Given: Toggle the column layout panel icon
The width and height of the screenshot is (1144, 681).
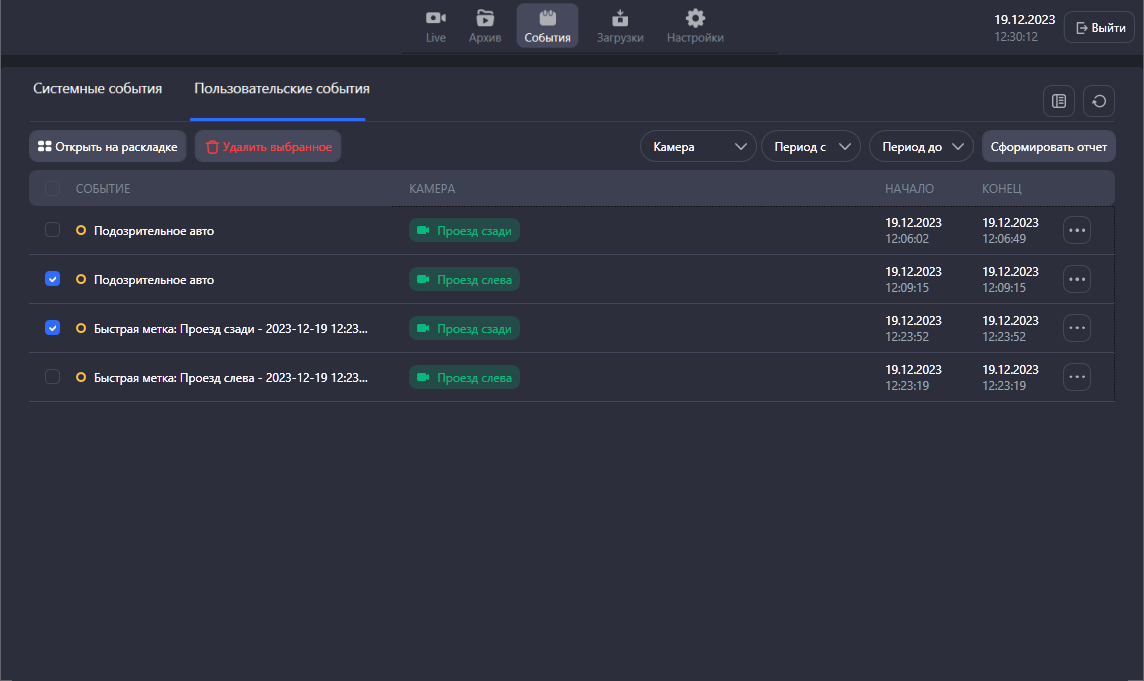Looking at the screenshot, I should pyautogui.click(x=1058, y=101).
